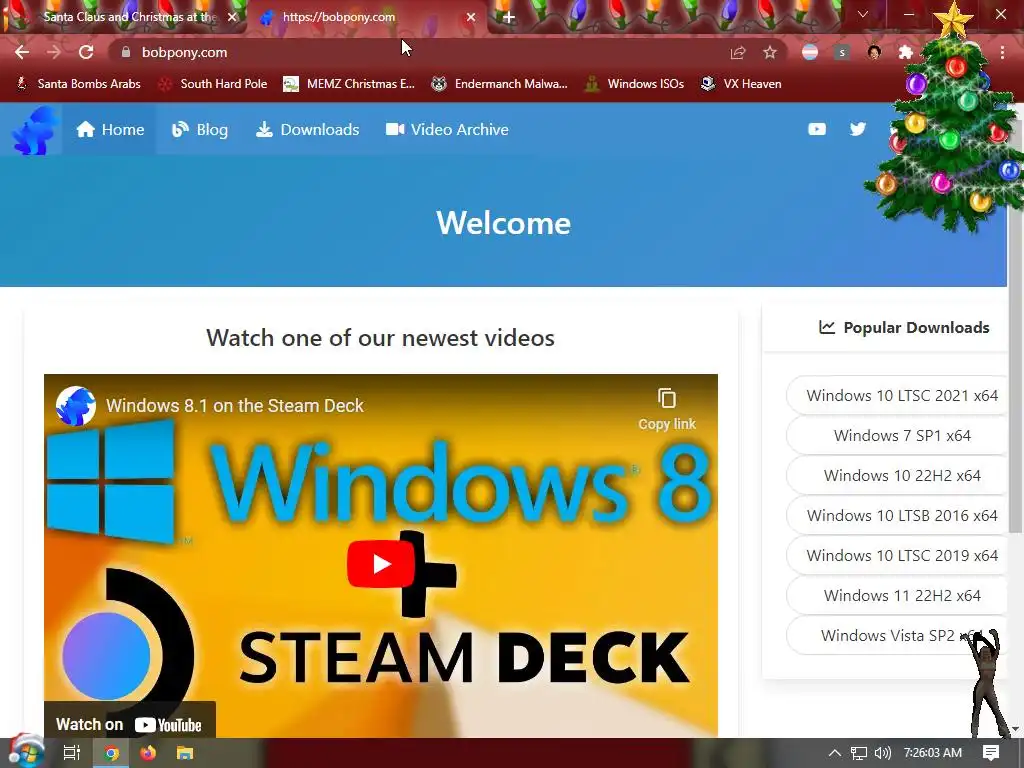Open the notification center icon
Screen dimensions: 1024x768
click(x=991, y=753)
